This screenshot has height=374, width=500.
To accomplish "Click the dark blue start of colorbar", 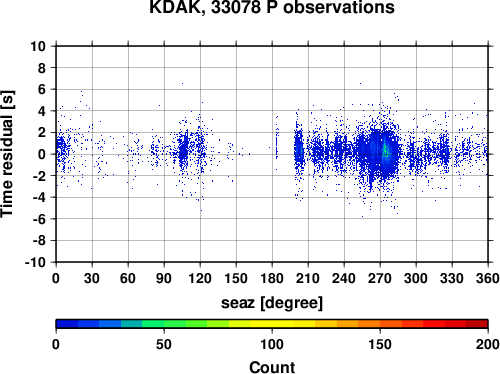I will 67,324.
